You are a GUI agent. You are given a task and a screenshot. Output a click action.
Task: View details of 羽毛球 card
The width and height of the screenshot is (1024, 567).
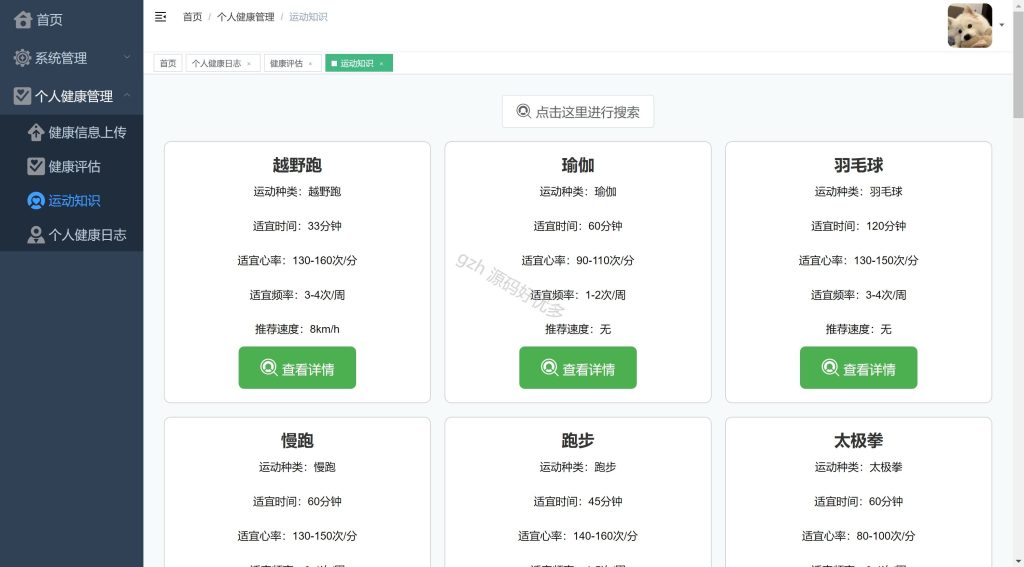(x=858, y=368)
